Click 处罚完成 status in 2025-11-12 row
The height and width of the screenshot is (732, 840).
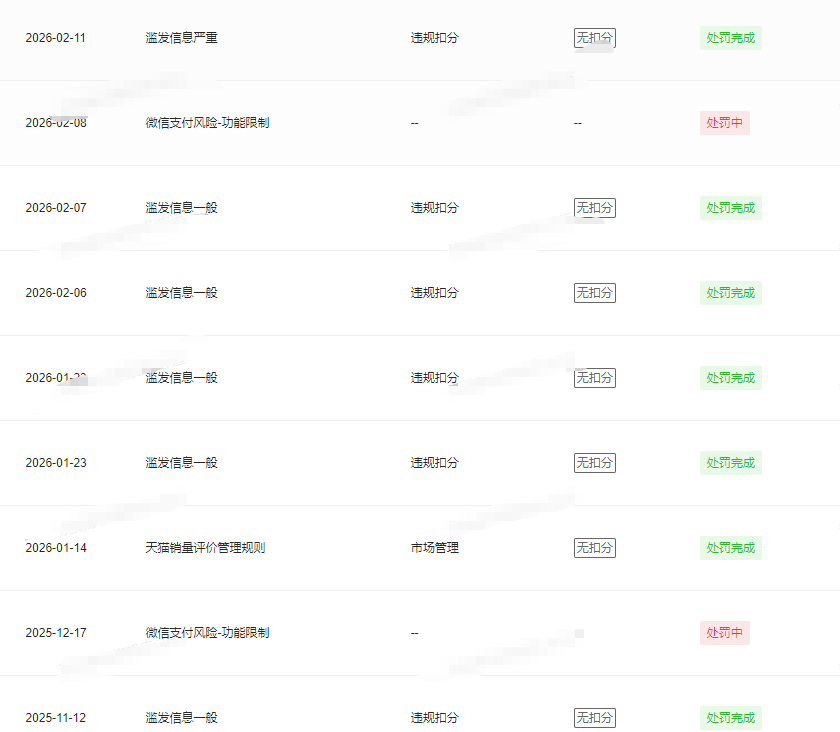click(730, 718)
